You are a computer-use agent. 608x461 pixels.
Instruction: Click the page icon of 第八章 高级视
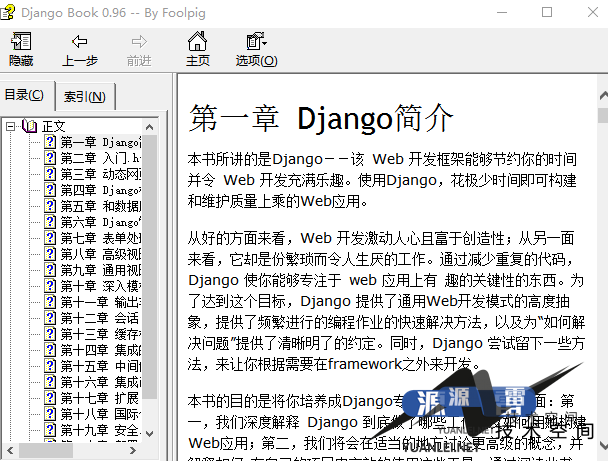[x=50, y=254]
